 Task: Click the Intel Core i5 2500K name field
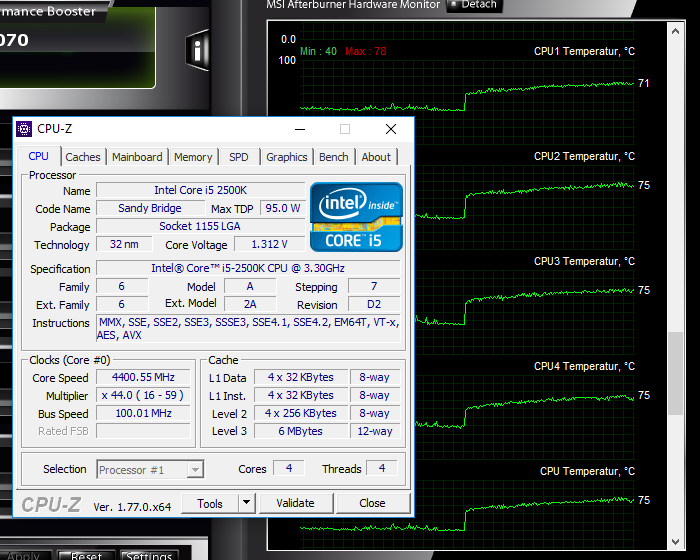[x=200, y=190]
